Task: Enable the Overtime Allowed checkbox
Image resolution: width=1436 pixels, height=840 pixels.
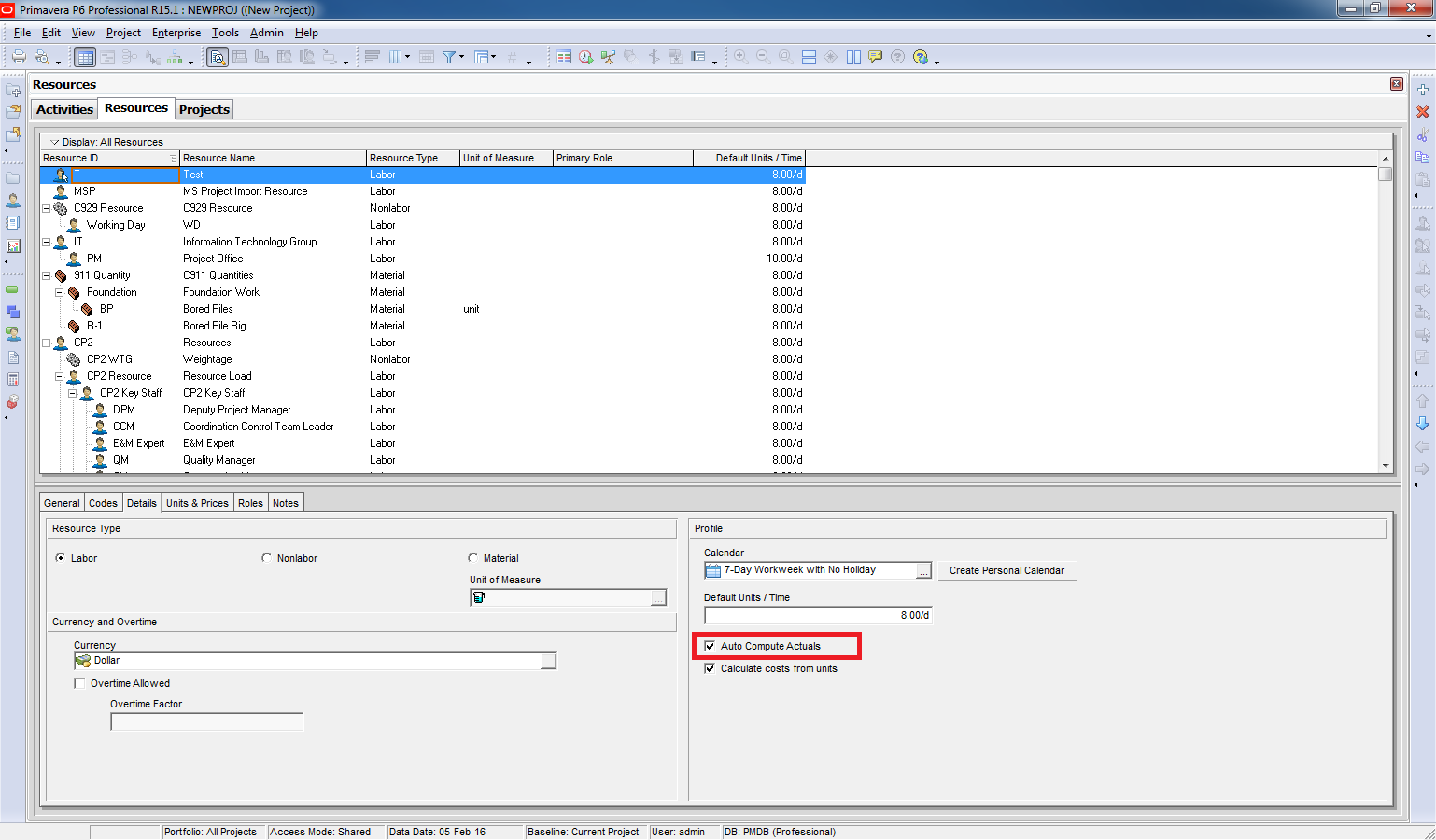Action: [x=79, y=683]
